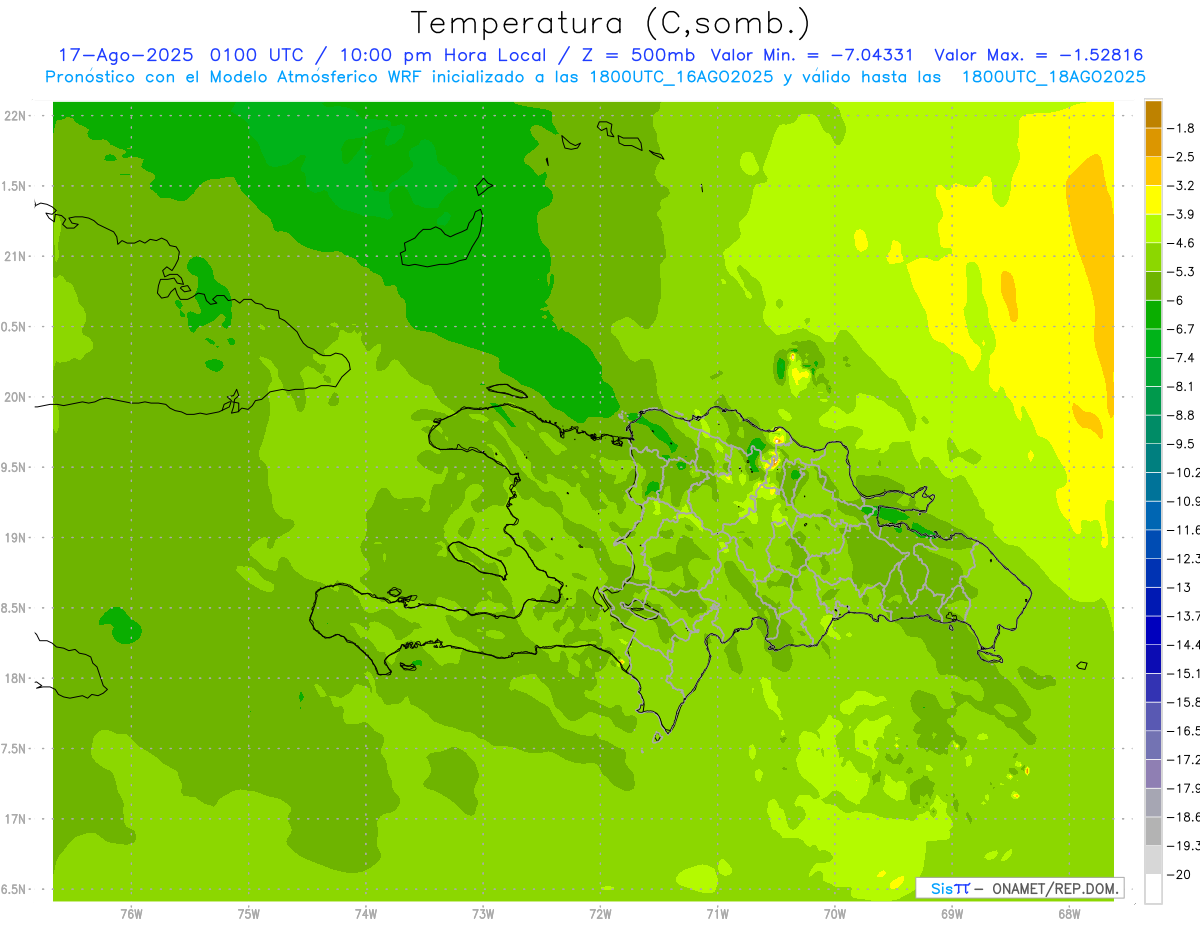The height and width of the screenshot is (927, 1200).
Task: Click the 'SisTT - ONAMET/REP.DOM.' credit box
Action: (1019, 887)
